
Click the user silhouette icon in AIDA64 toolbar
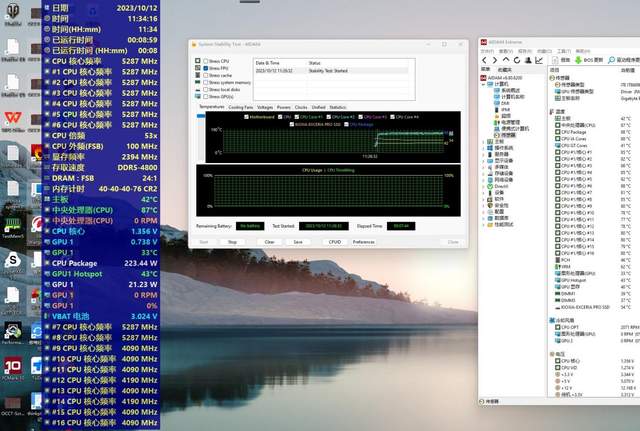[528, 60]
